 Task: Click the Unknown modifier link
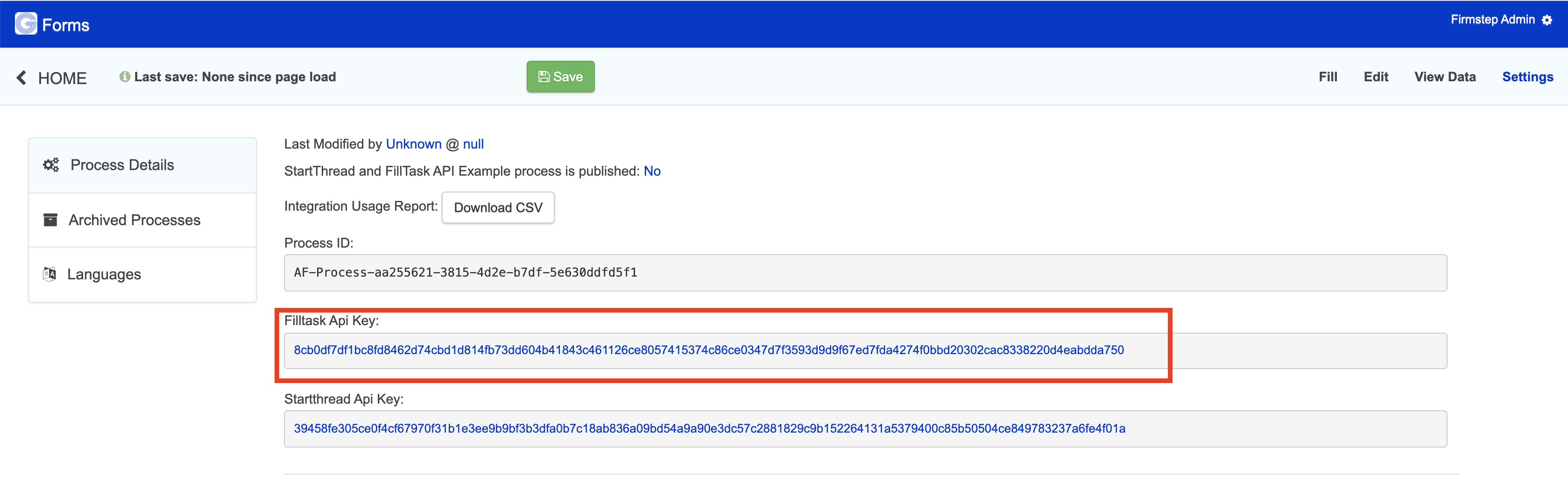pos(414,144)
